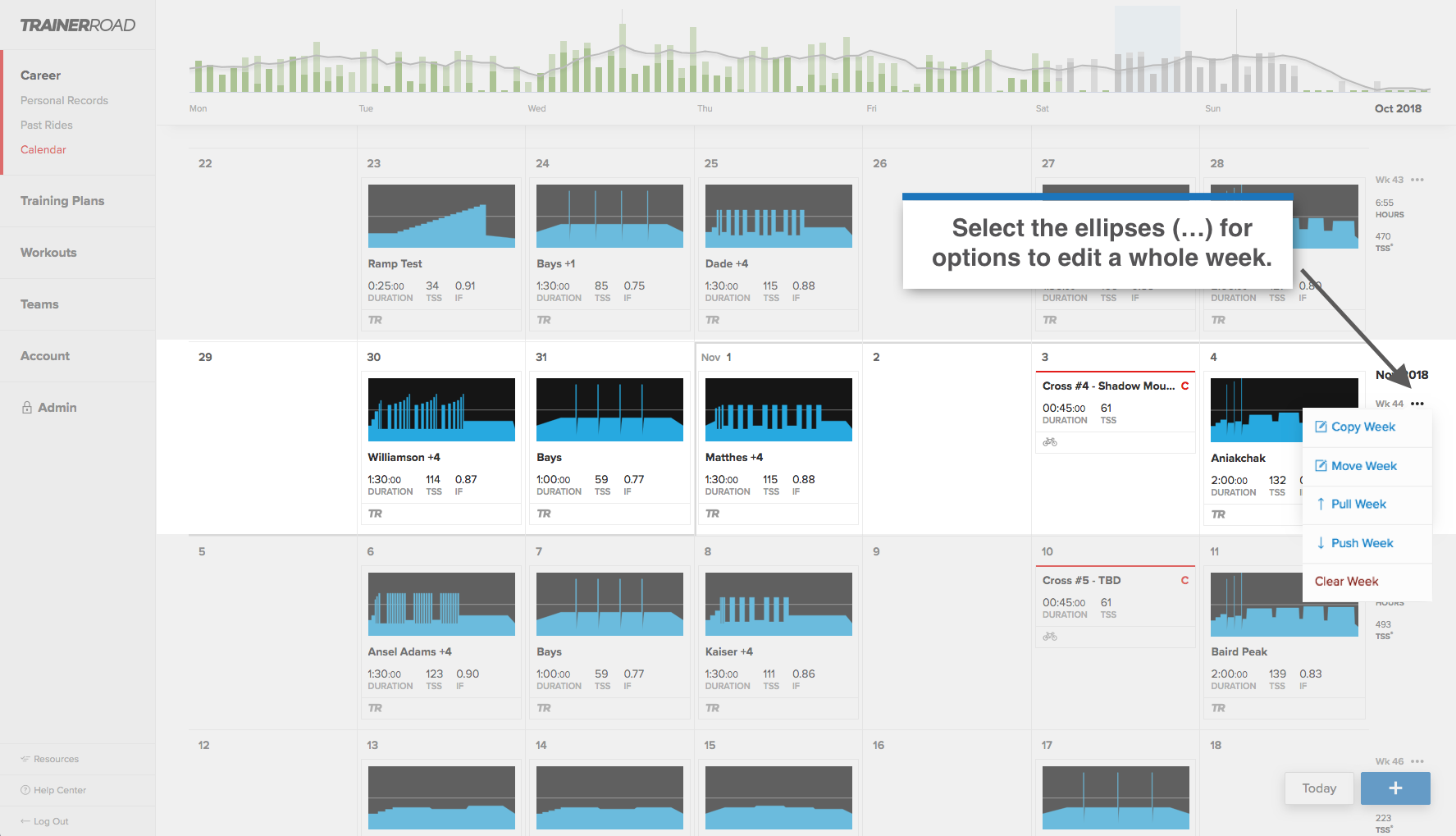Click the red C marker on Cross #5
This screenshot has height=836, width=1456.
coord(1184,580)
